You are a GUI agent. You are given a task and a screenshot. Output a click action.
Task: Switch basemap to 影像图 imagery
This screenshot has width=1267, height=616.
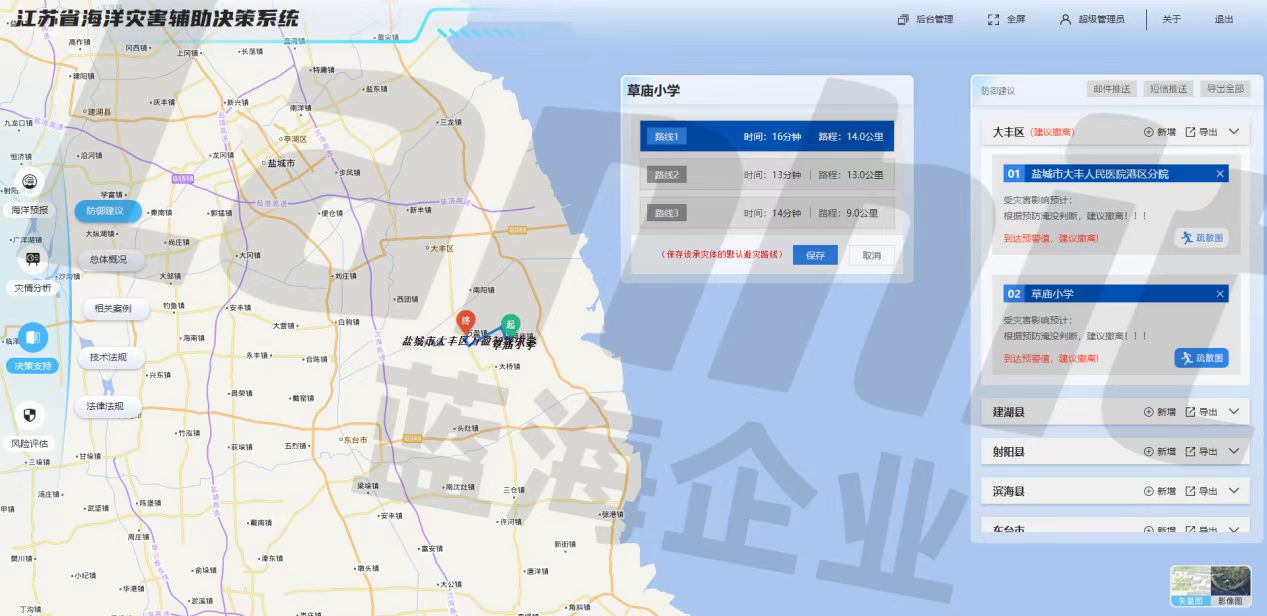[1230, 587]
